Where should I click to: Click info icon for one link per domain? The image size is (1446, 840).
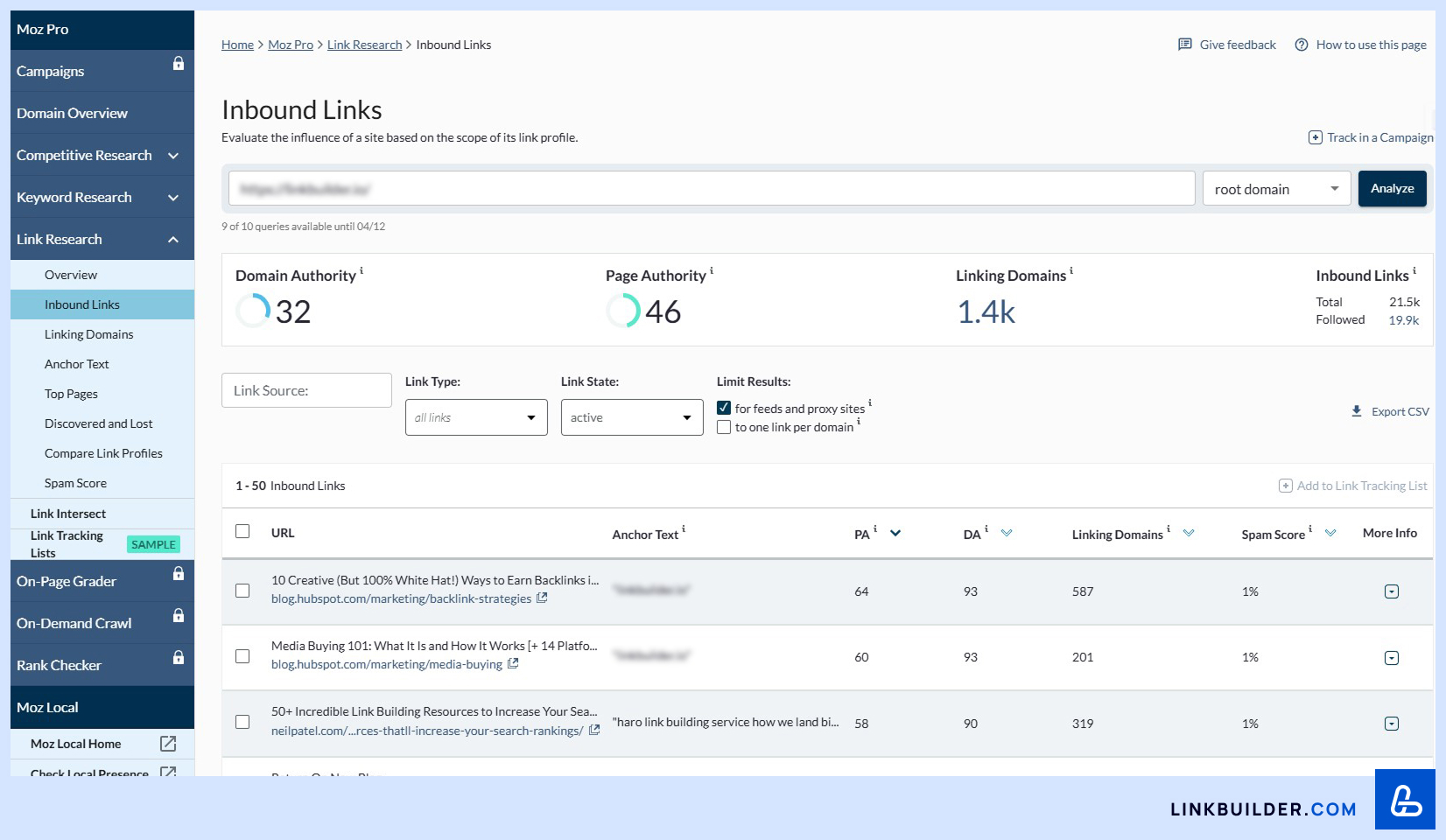[x=859, y=422]
